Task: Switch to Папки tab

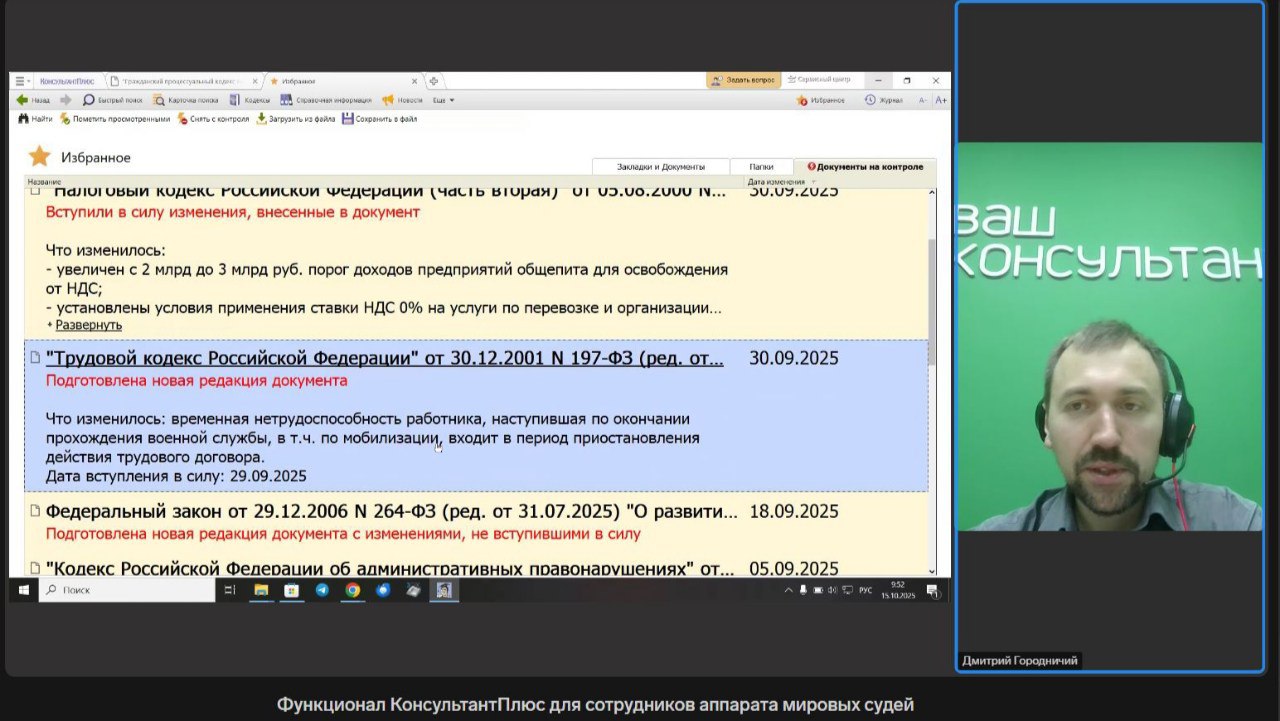Action: [x=761, y=167]
